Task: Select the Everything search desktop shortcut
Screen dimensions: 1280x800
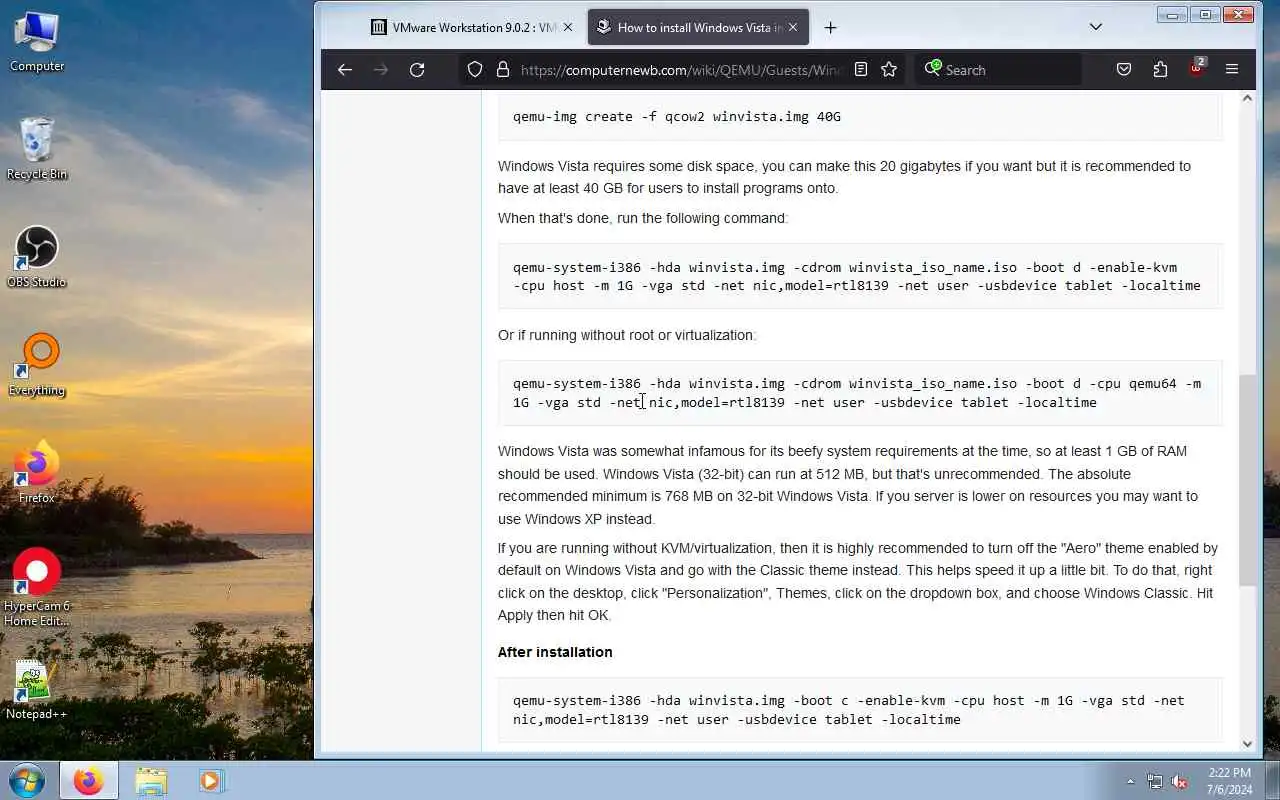Action: 37,365
